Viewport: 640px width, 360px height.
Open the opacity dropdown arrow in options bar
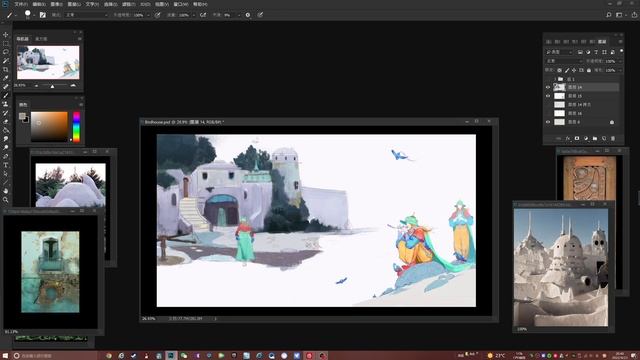[148, 15]
